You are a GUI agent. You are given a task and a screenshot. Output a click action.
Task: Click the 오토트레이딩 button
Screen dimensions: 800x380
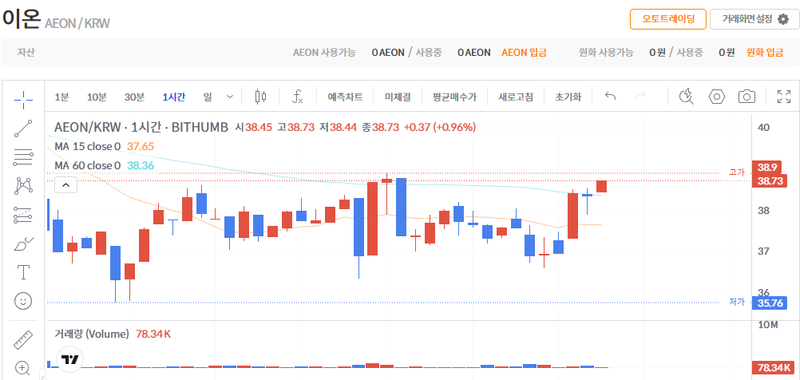668,19
